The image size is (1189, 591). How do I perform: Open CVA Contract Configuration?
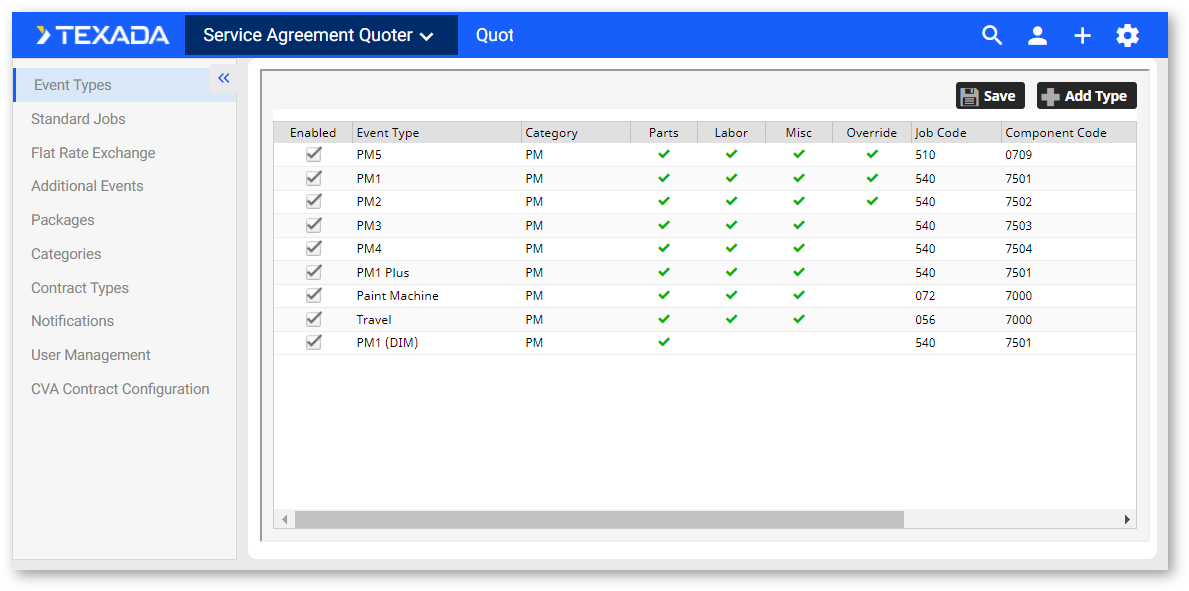[x=120, y=388]
